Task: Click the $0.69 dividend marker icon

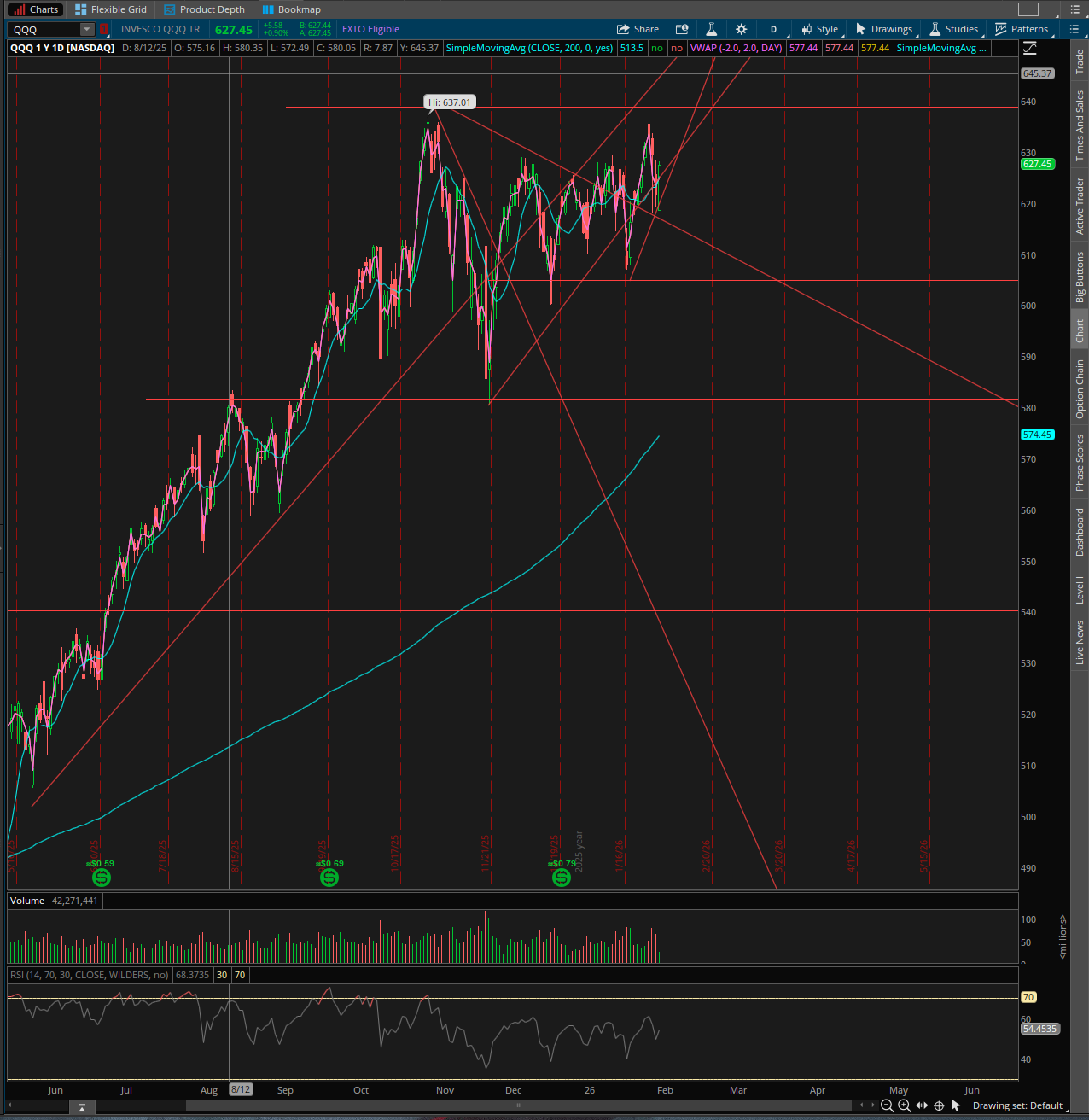Action: [x=329, y=878]
